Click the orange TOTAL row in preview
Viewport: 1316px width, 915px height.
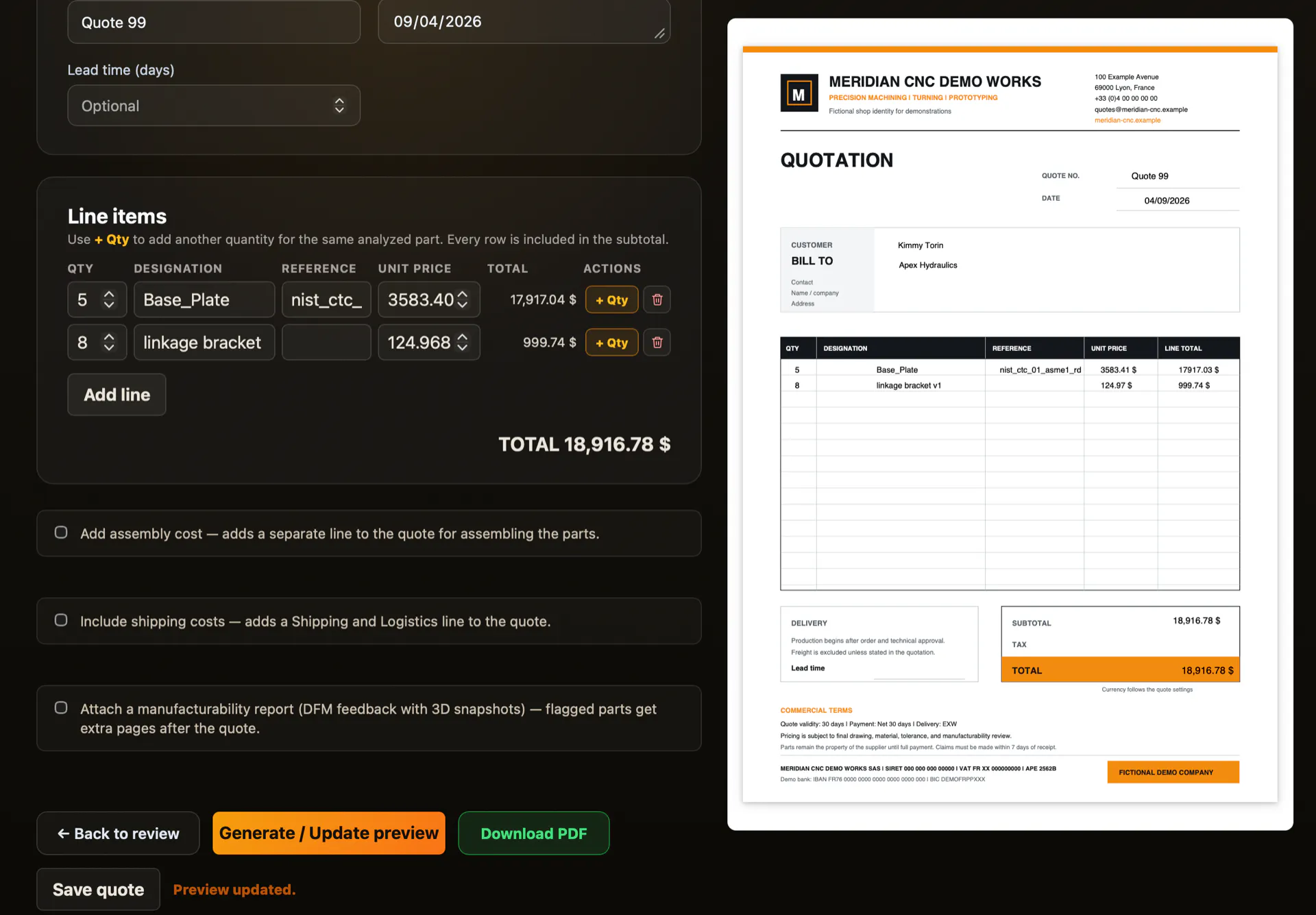[x=1121, y=670]
